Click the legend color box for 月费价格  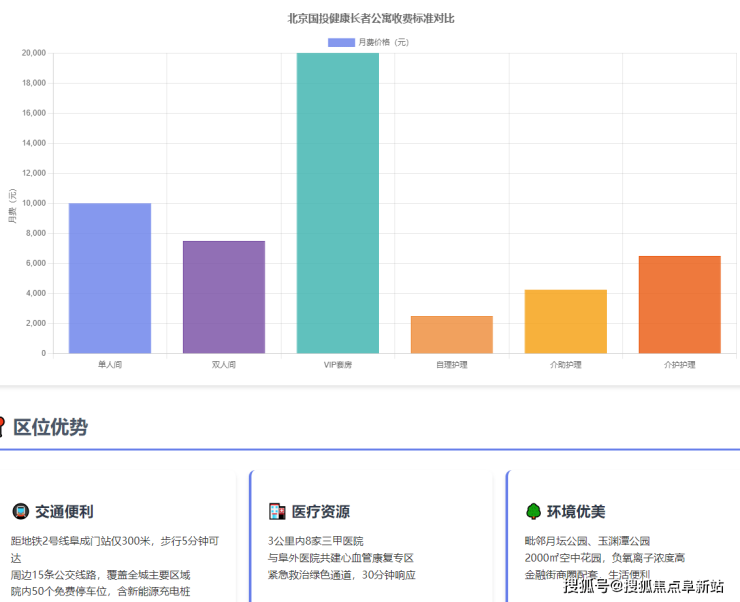point(341,42)
